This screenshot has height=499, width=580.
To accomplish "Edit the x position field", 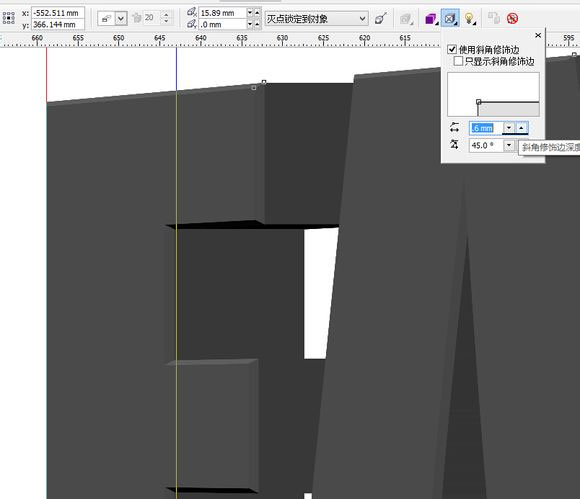I will click(x=58, y=13).
